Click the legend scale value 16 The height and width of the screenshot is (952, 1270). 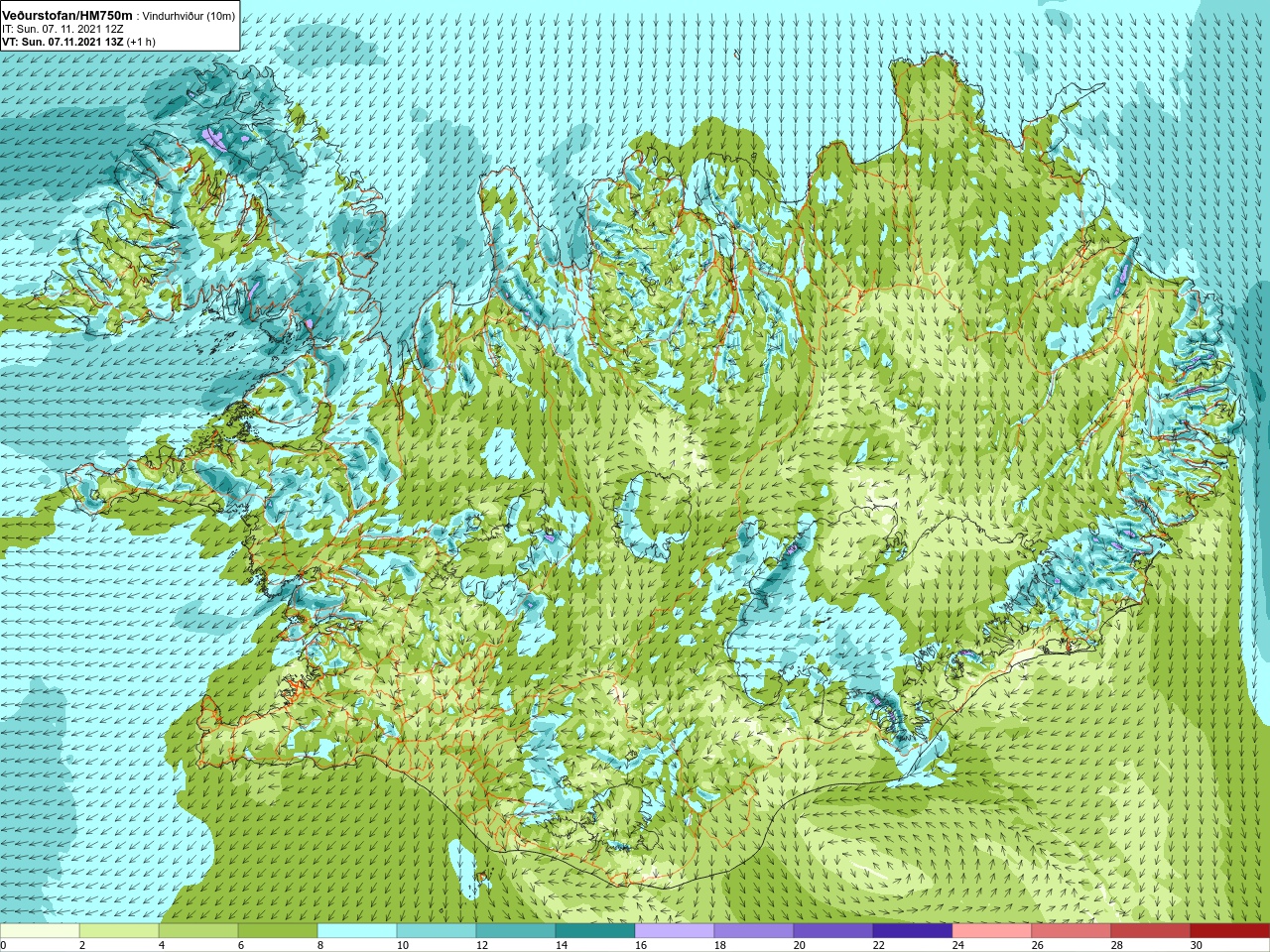[641, 945]
